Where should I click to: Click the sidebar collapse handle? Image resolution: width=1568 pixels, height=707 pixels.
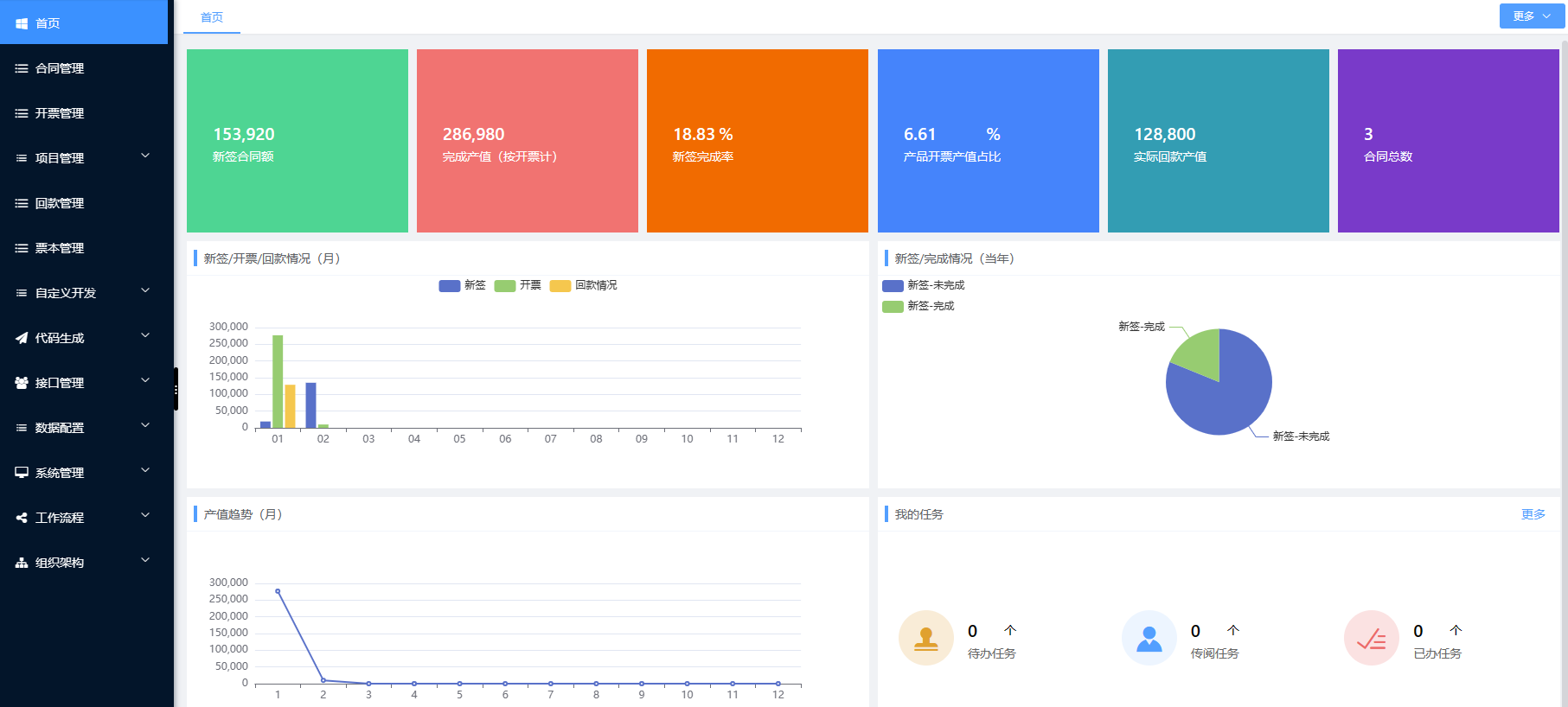pos(176,389)
